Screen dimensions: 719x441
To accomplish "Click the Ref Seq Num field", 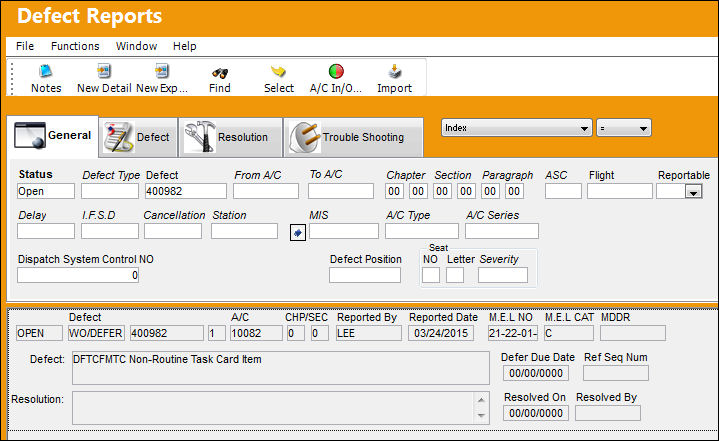I will click(616, 373).
